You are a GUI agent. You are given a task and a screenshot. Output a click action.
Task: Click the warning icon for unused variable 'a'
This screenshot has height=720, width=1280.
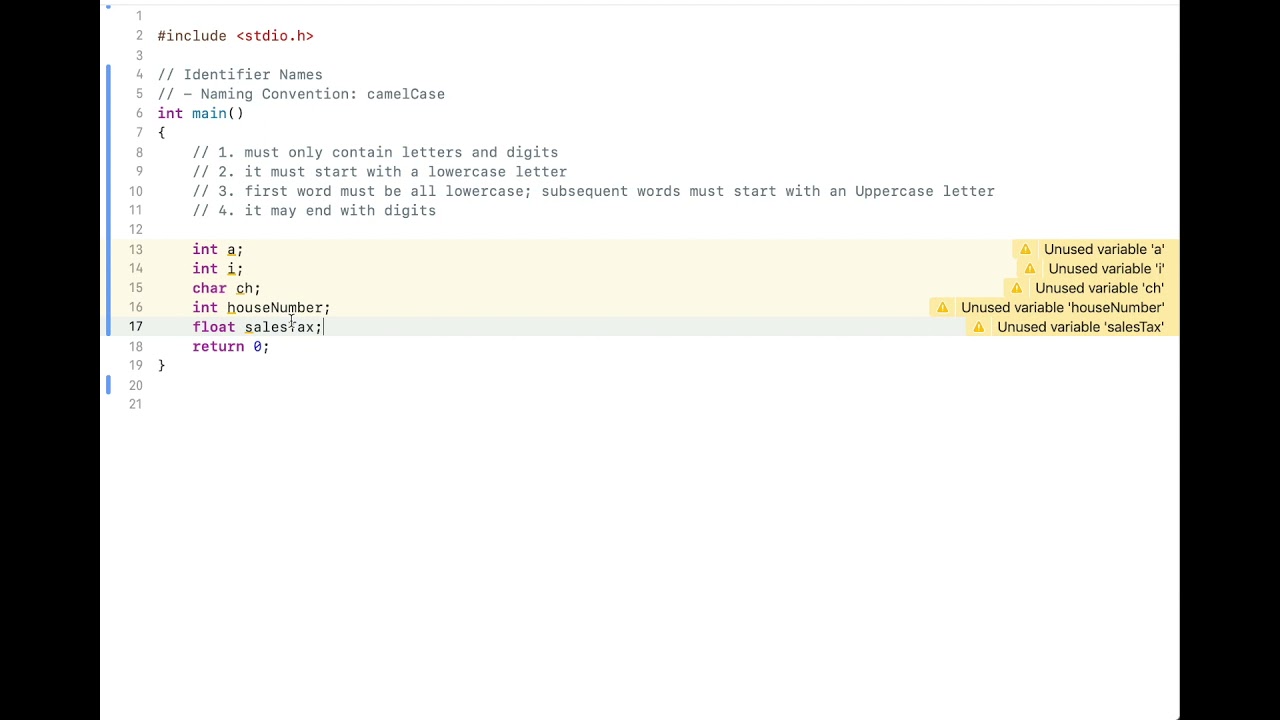[x=1025, y=250]
